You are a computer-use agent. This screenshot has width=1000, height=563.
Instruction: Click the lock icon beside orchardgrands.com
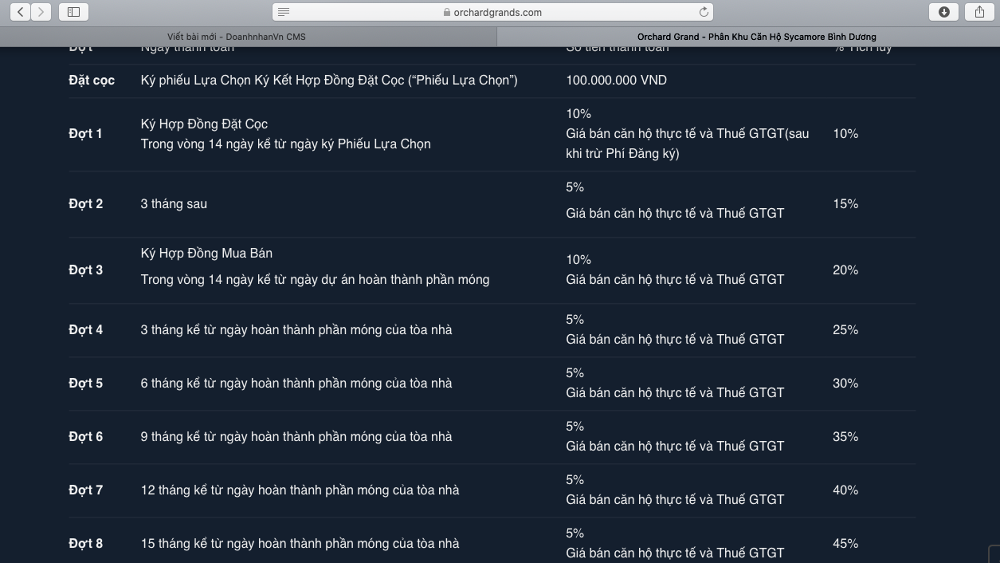pyautogui.click(x=447, y=13)
